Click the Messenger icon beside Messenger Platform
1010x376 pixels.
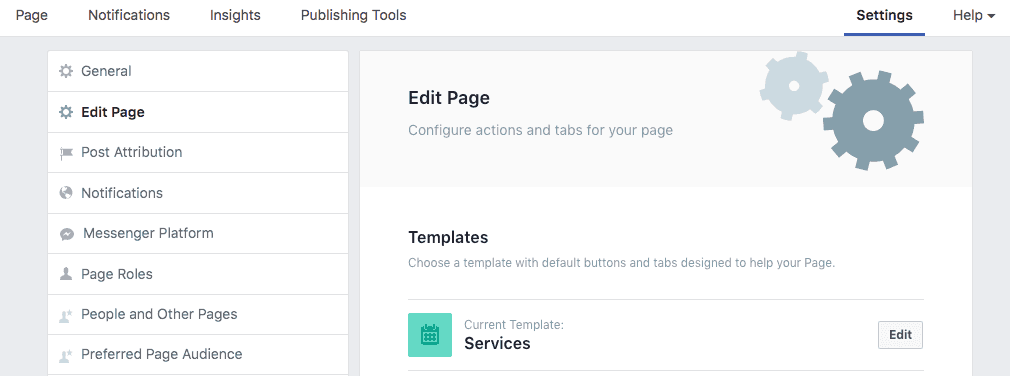[66, 234]
